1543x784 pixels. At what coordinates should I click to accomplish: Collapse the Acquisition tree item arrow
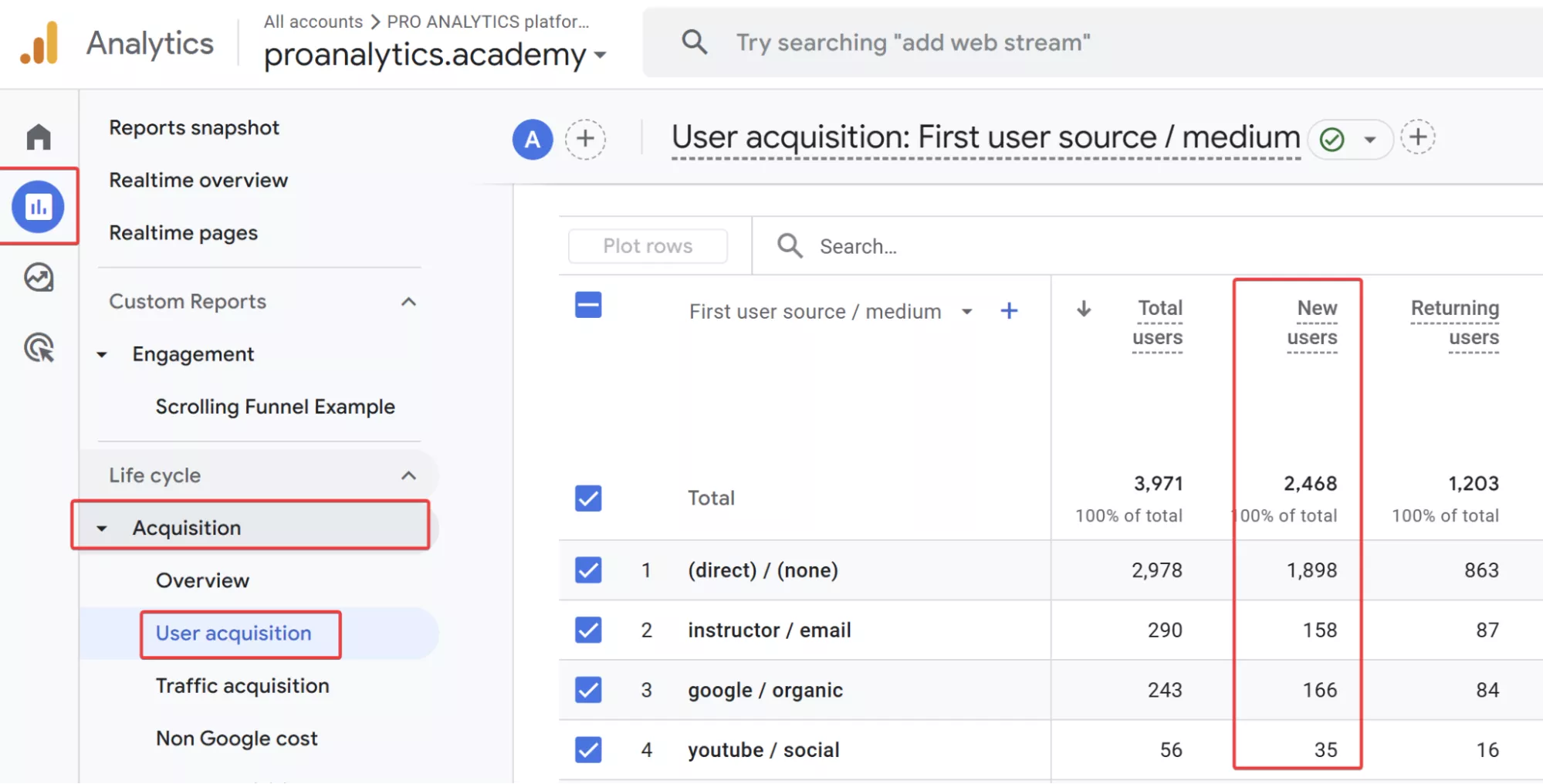point(101,529)
